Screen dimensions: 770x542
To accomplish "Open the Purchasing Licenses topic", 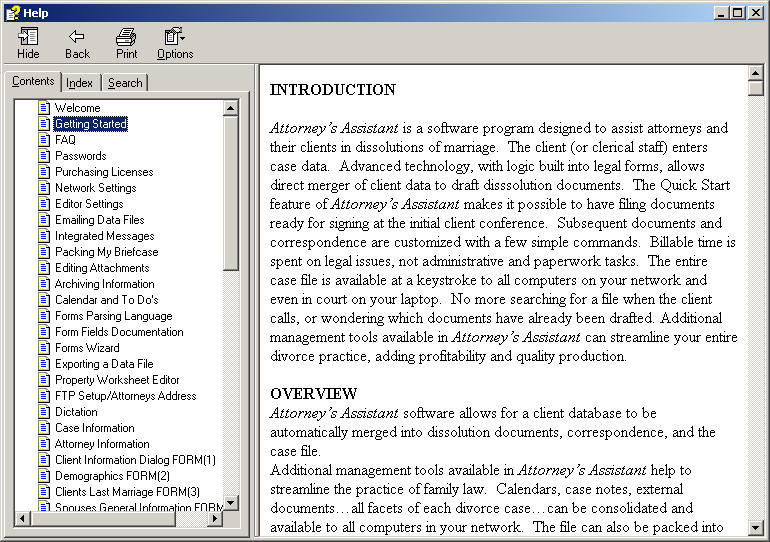I will click(x=104, y=172).
